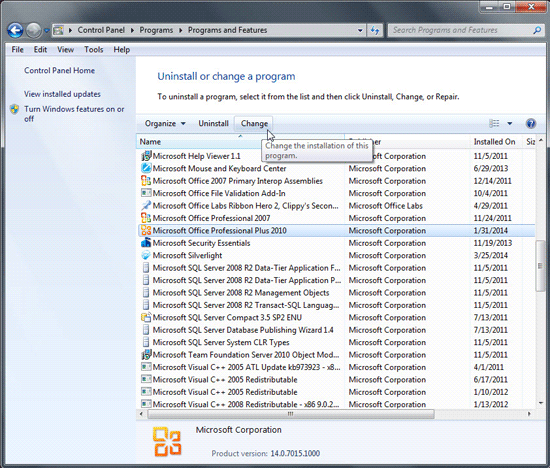
Task: Click the search magnifier icon
Action: pos(537,31)
